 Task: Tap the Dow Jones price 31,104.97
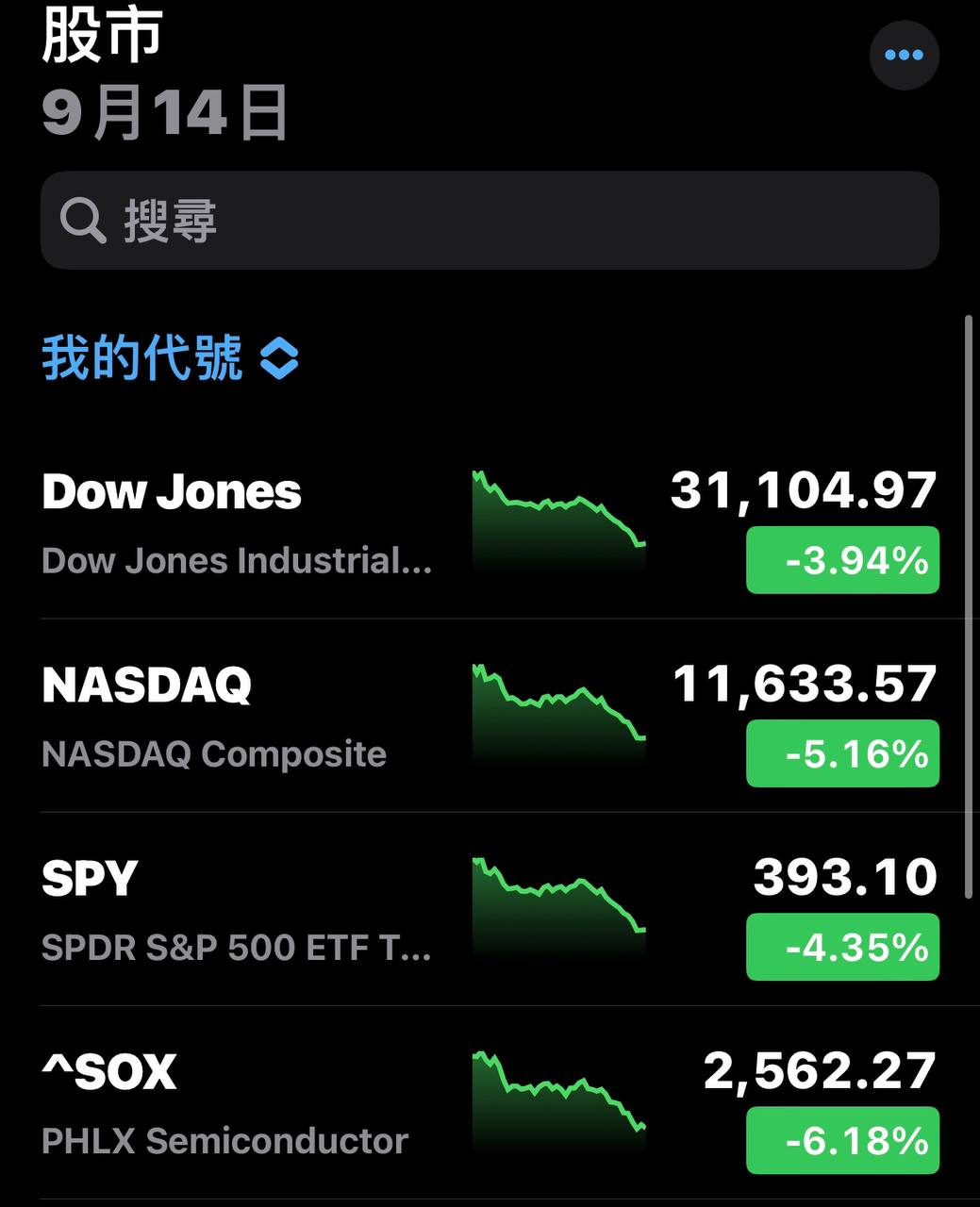(x=804, y=490)
